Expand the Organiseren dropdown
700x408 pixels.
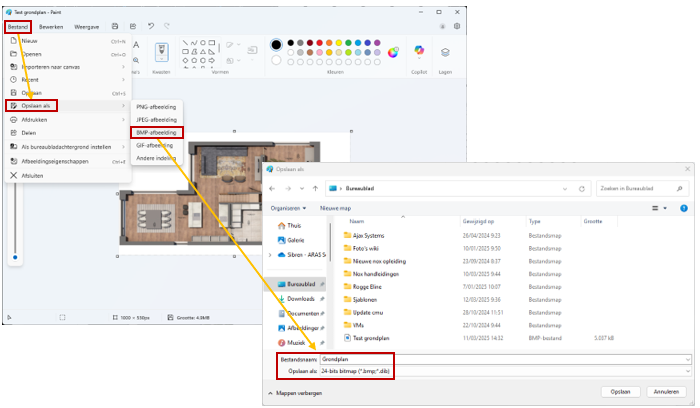pos(288,208)
